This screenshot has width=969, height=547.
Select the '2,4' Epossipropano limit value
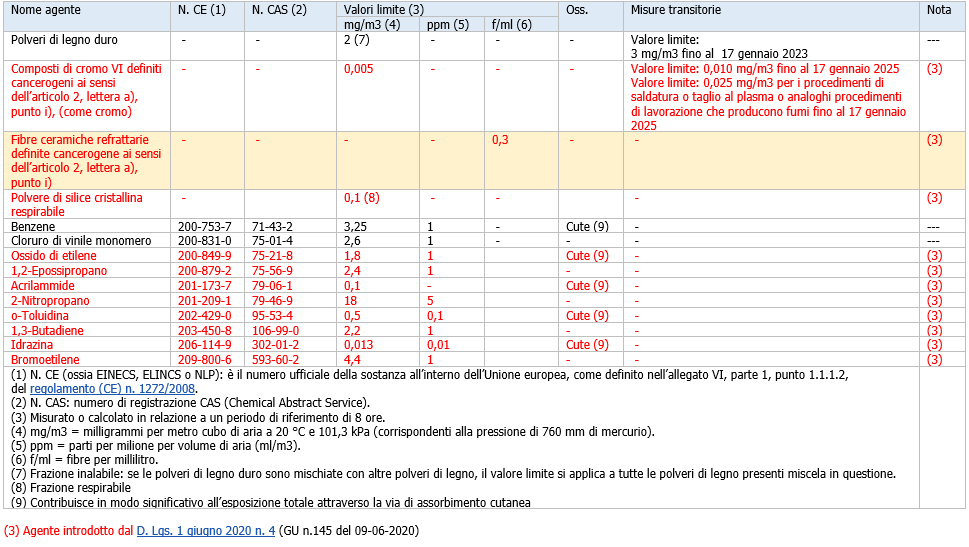click(352, 271)
